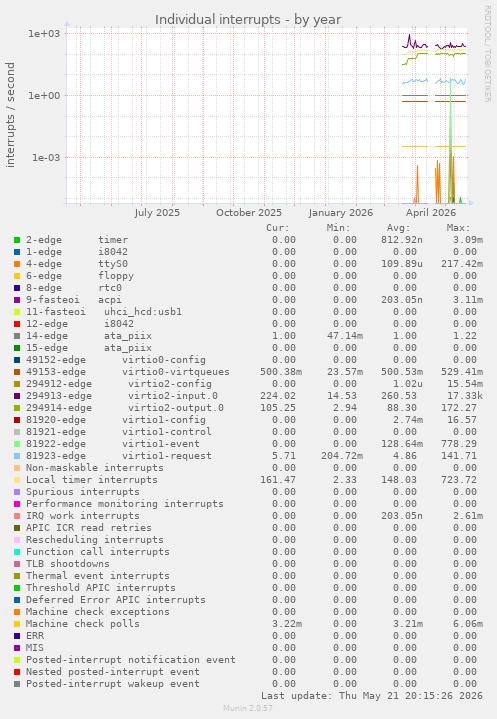Click the Rescheduling interrupts legend label
The width and height of the screenshot is (497, 719).
coord(94,540)
